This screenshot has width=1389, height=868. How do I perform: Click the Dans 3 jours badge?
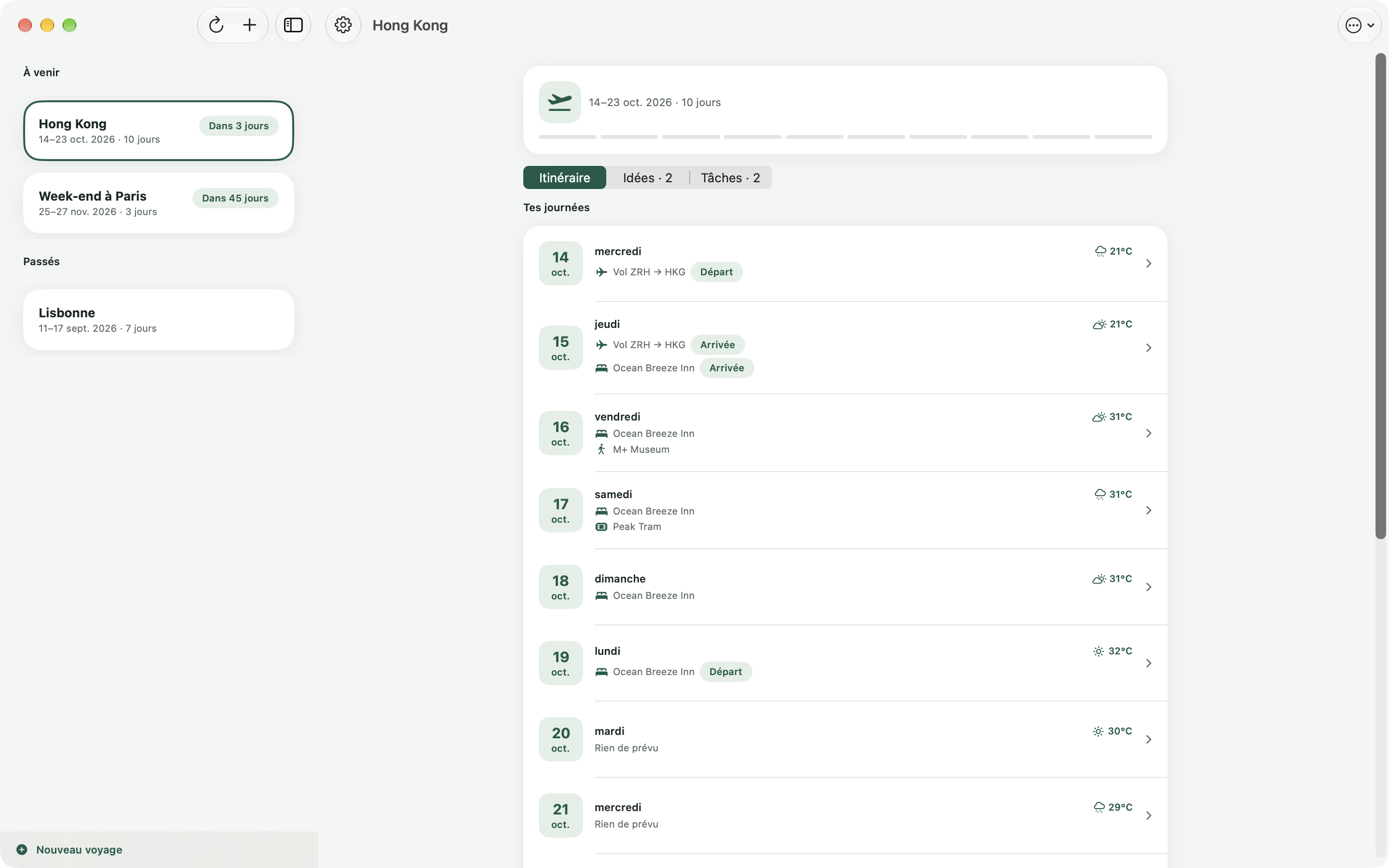239,126
